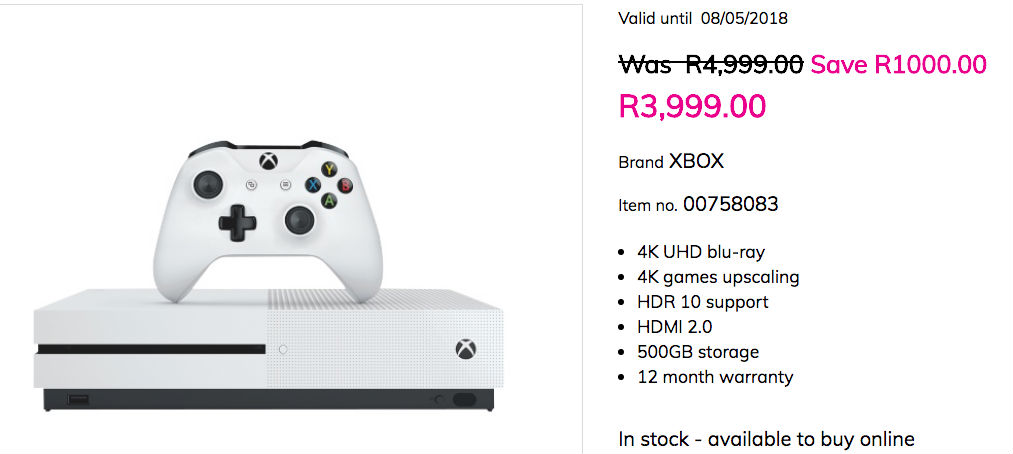Click the 4K UHD blu-ray feature

coord(700,252)
